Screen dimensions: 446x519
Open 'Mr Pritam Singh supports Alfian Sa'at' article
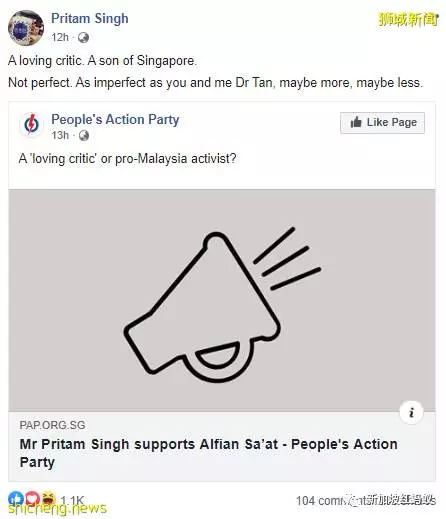[209, 453]
